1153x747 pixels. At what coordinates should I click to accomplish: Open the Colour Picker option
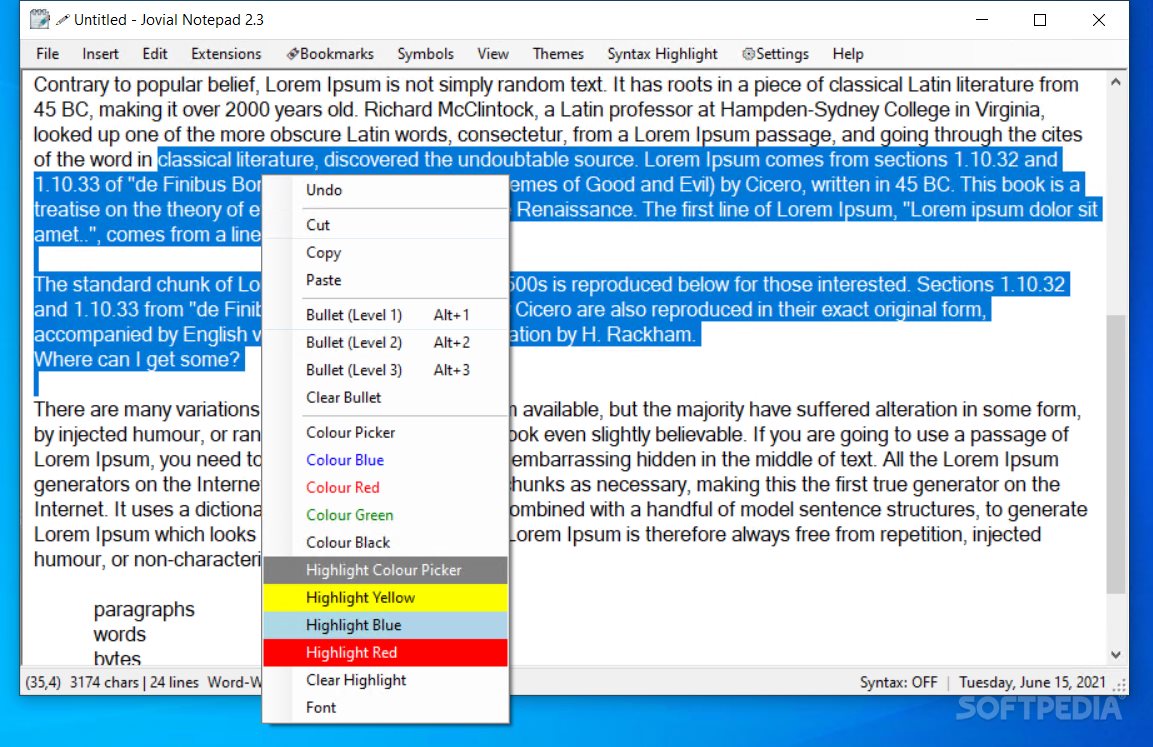pyautogui.click(x=385, y=432)
